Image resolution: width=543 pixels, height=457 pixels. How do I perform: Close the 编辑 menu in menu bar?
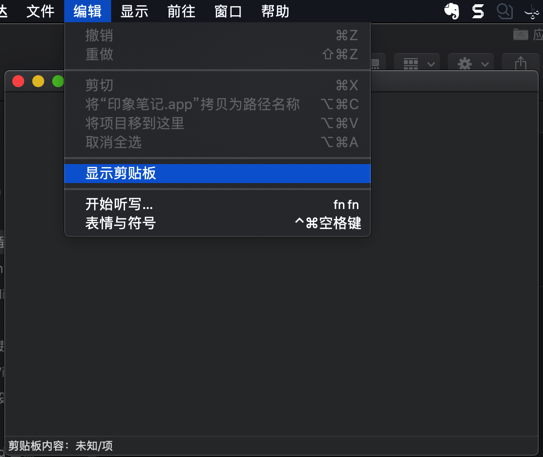click(87, 11)
